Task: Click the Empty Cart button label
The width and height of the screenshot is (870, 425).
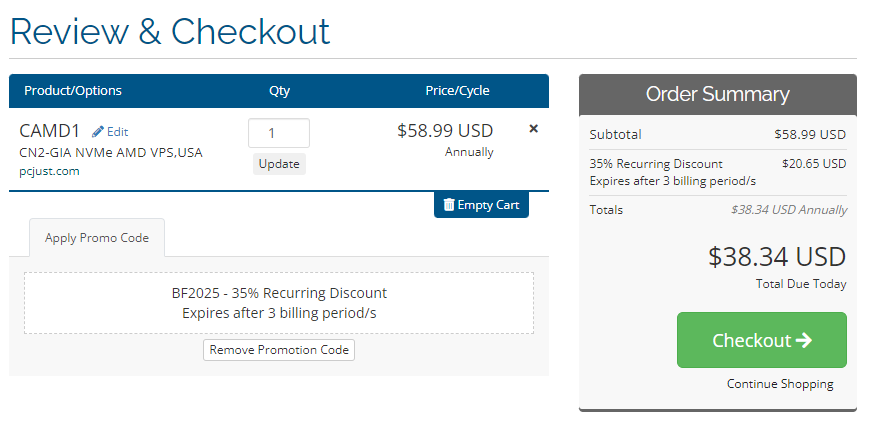Action: click(x=488, y=205)
